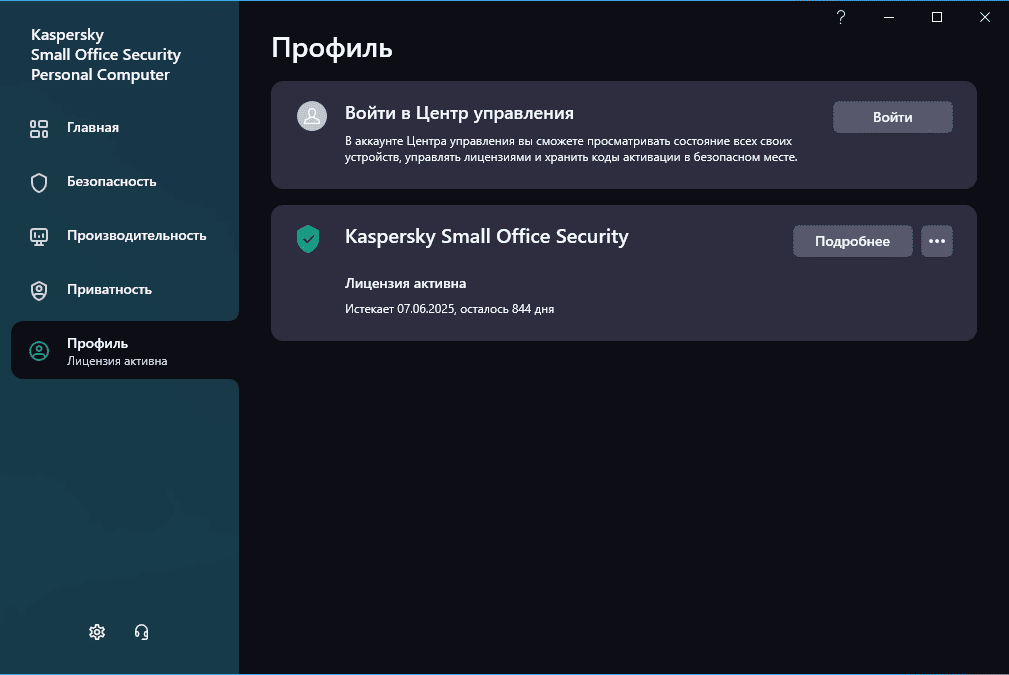1009x675 pixels.
Task: Open settings via the gear icon
Action: (x=97, y=632)
